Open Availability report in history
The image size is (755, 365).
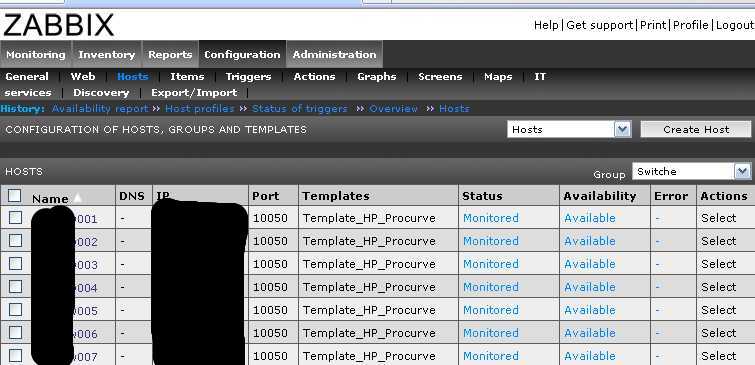(x=100, y=109)
